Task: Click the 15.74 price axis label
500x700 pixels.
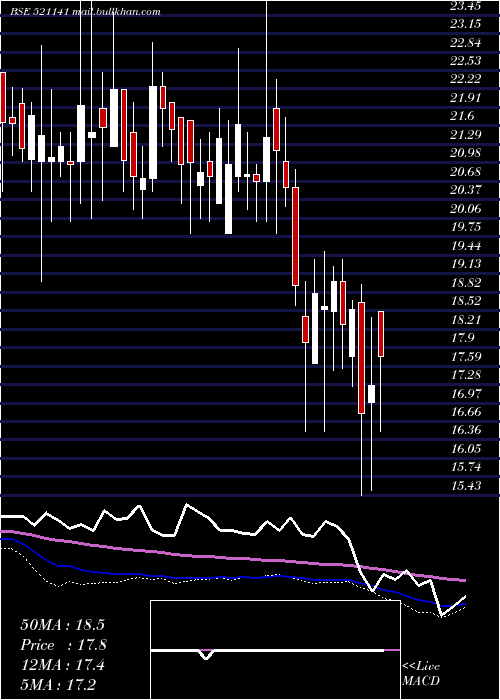Action: pos(466,467)
